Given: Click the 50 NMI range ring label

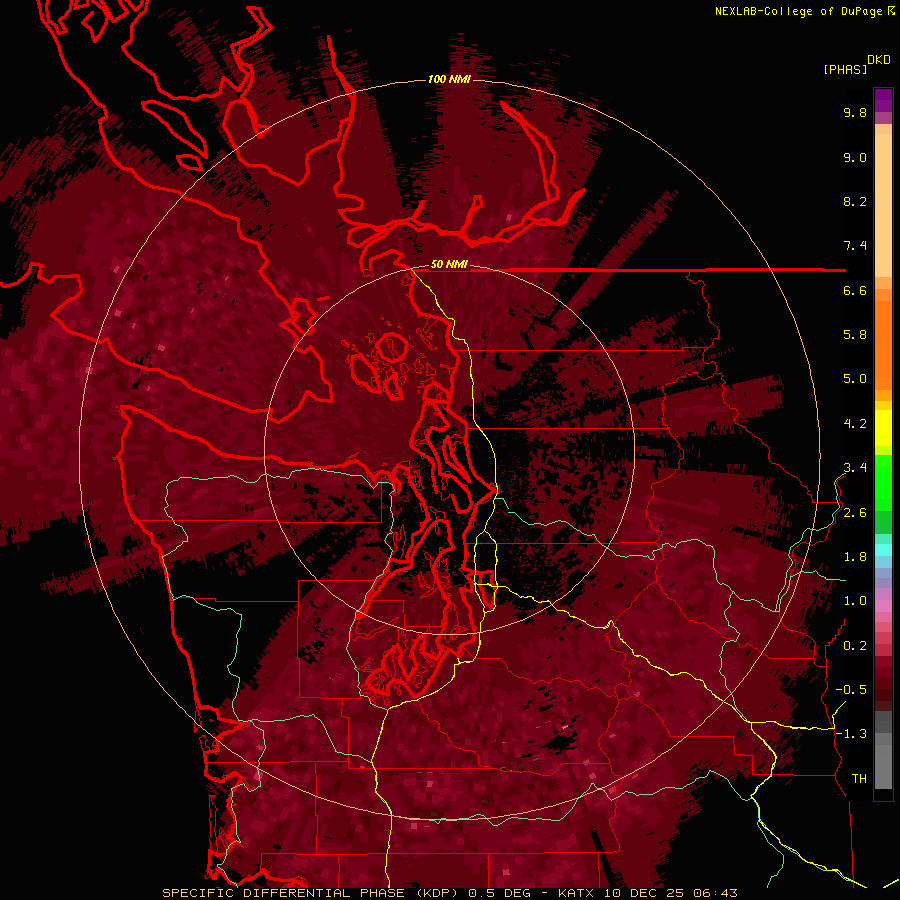Looking at the screenshot, I should pyautogui.click(x=449, y=264).
